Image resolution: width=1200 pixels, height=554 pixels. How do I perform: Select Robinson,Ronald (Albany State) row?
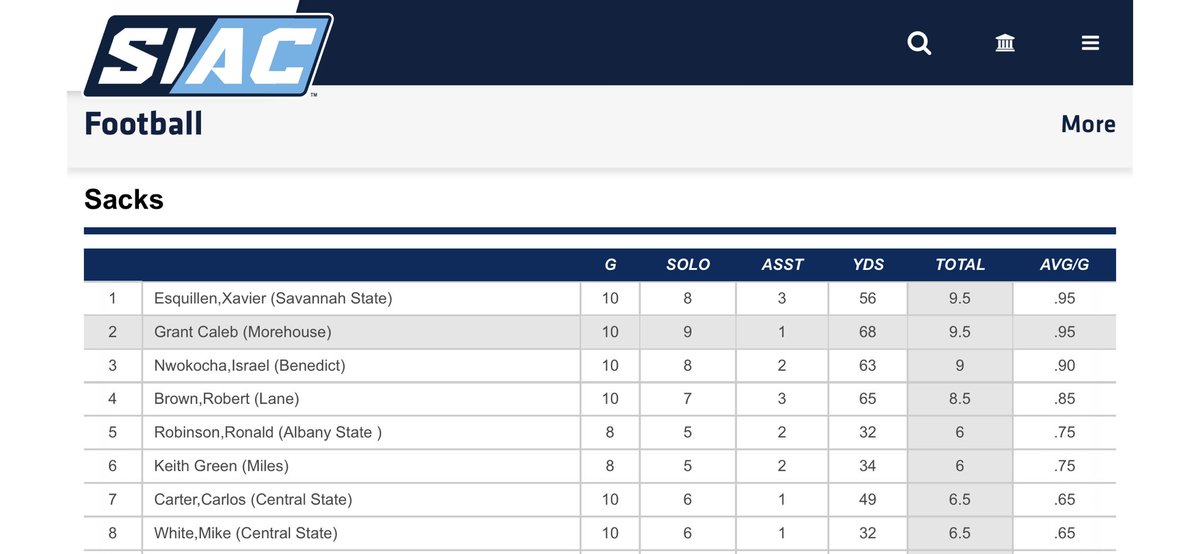click(600, 433)
